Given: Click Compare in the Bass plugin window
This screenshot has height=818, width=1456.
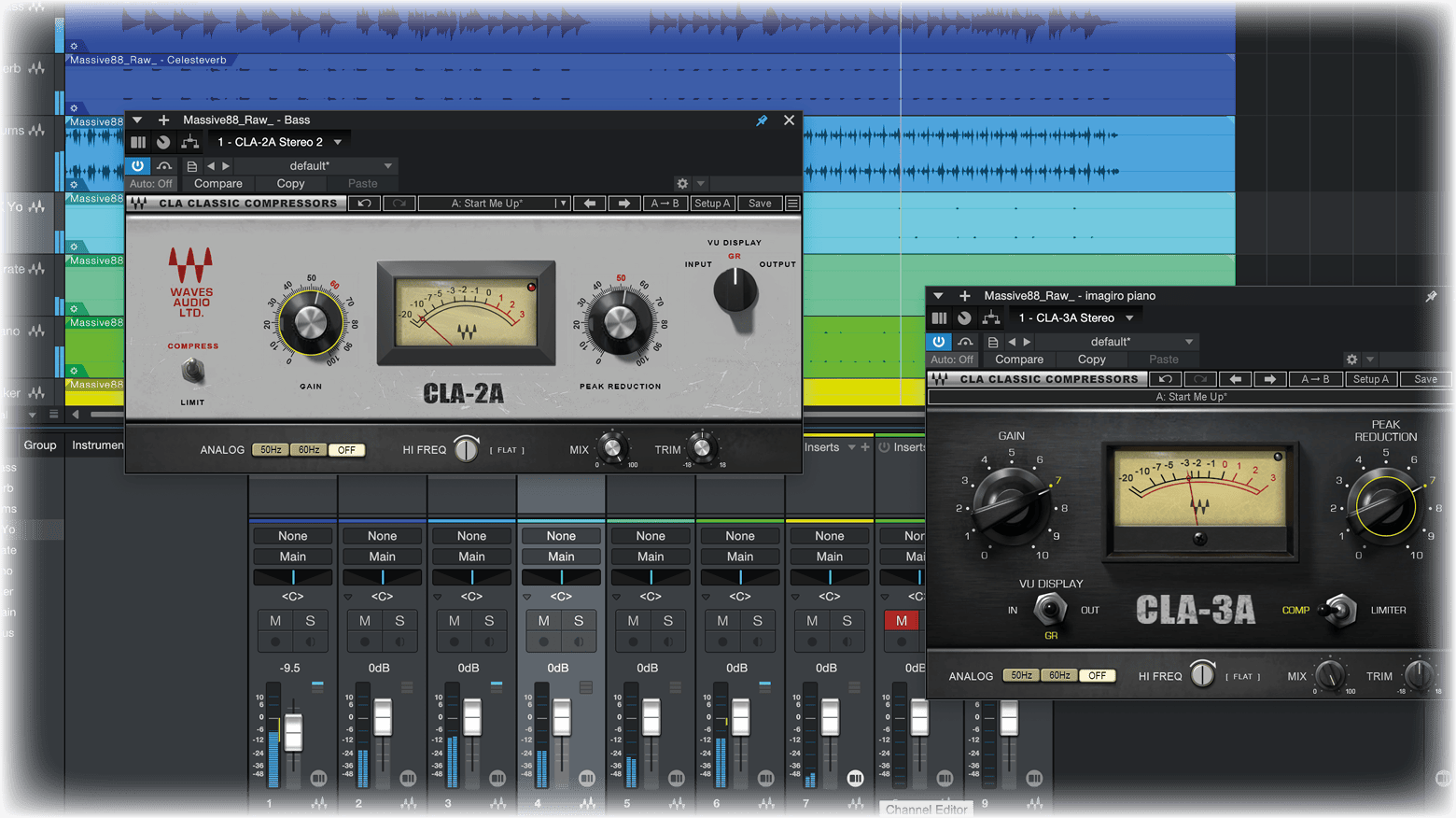Looking at the screenshot, I should coord(218,184).
